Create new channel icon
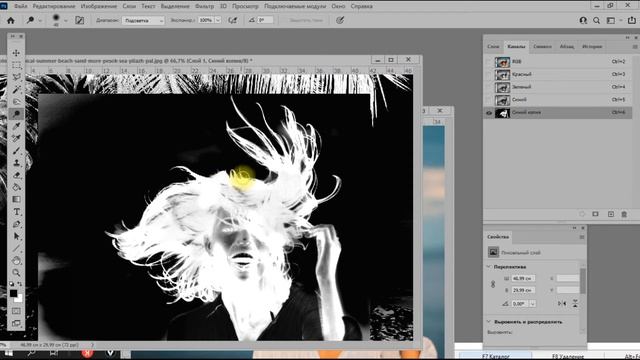The image size is (640, 360). click(611, 214)
